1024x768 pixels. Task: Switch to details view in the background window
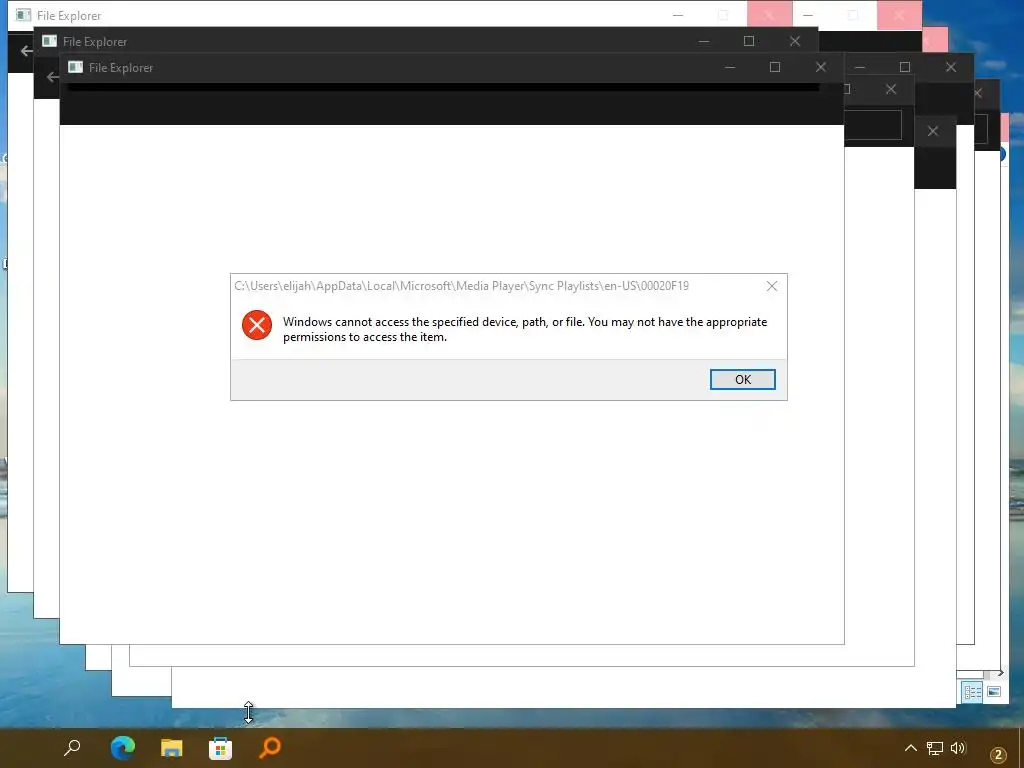pos(972,692)
